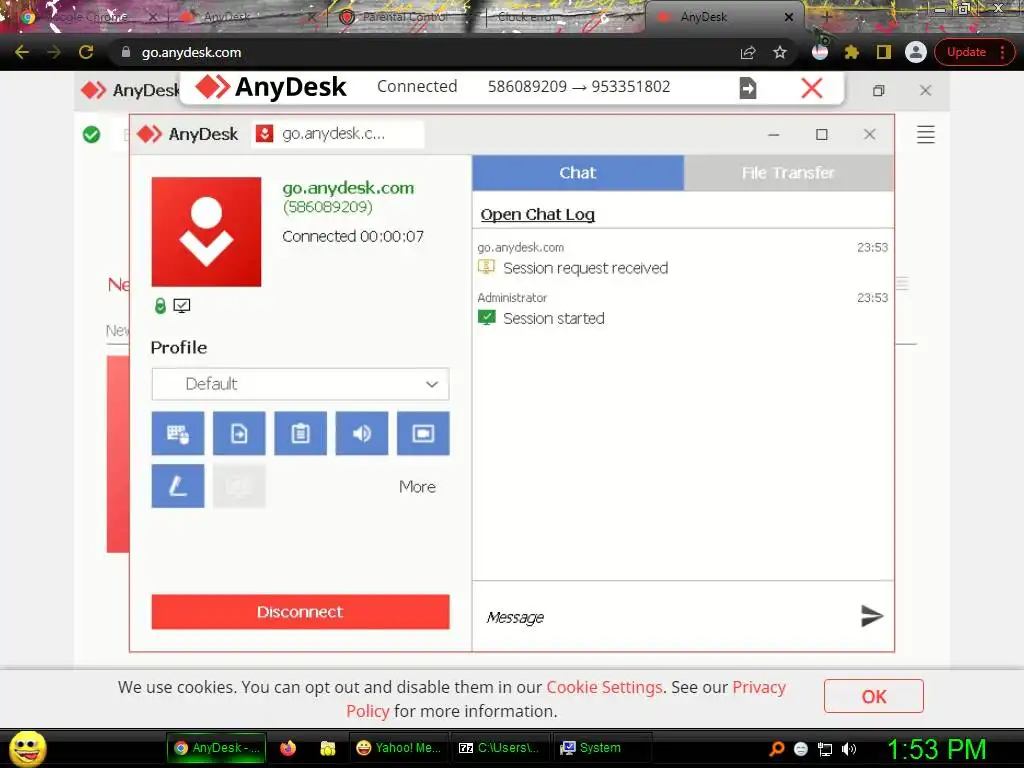Accept cookies with OK button
The width and height of the screenshot is (1024, 768).
874,696
